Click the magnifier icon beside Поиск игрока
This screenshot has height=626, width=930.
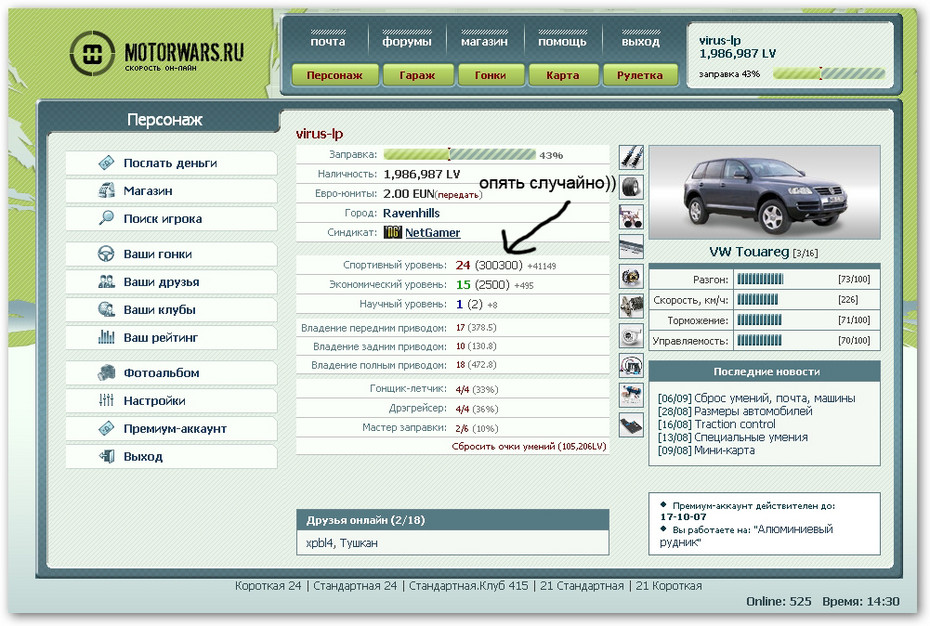click(x=106, y=218)
